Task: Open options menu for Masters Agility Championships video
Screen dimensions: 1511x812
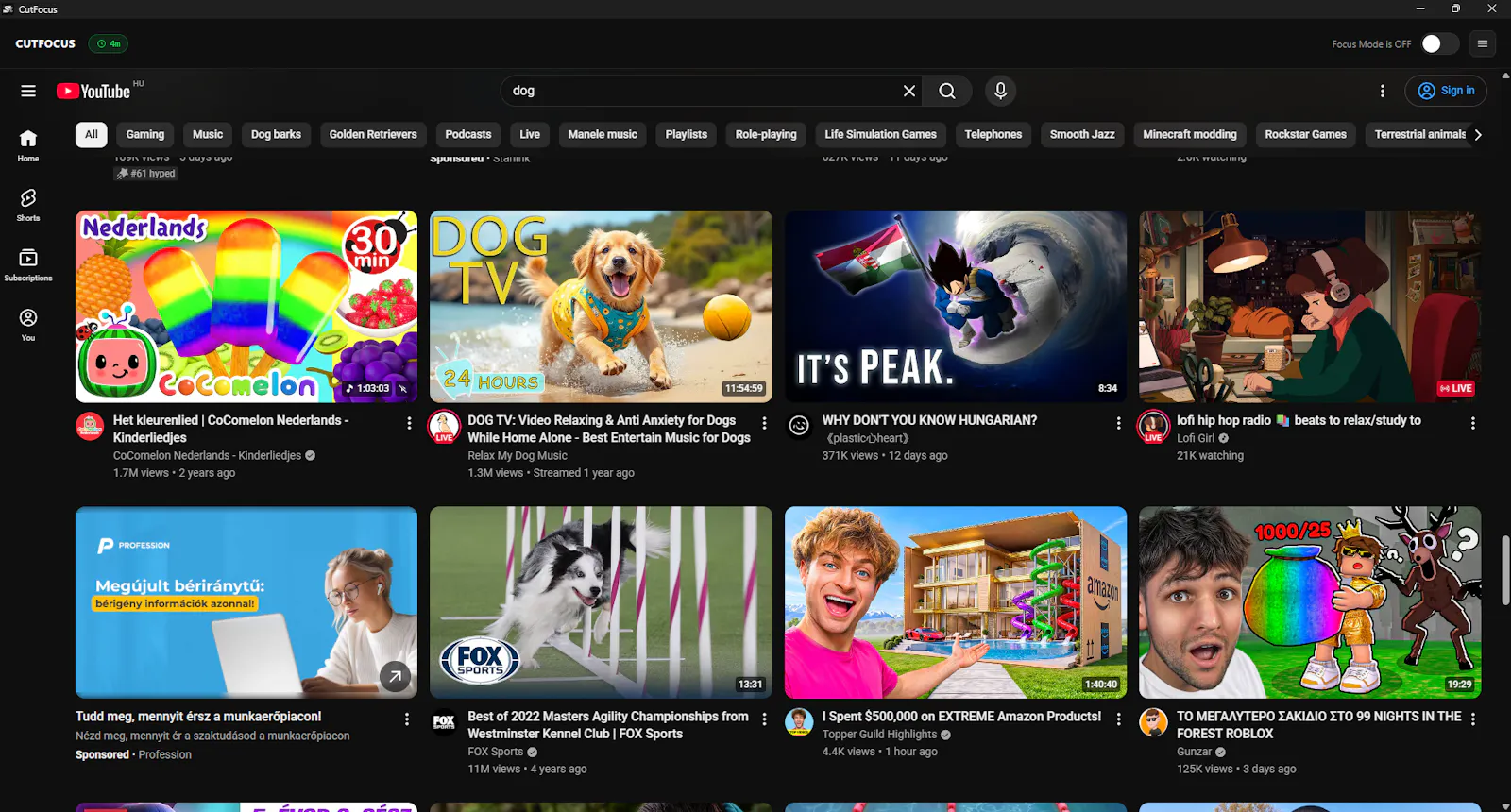Action: pos(764,719)
